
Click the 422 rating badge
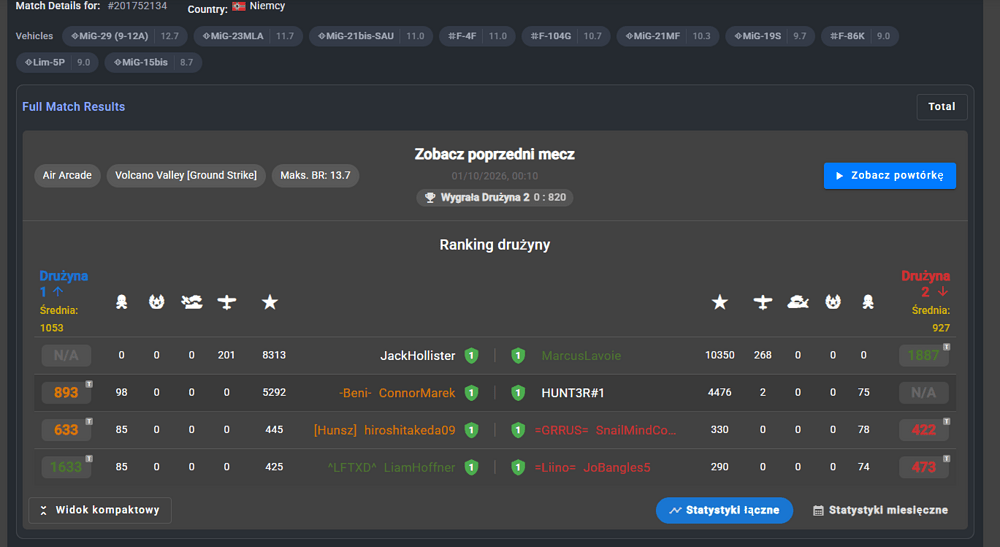coord(923,430)
